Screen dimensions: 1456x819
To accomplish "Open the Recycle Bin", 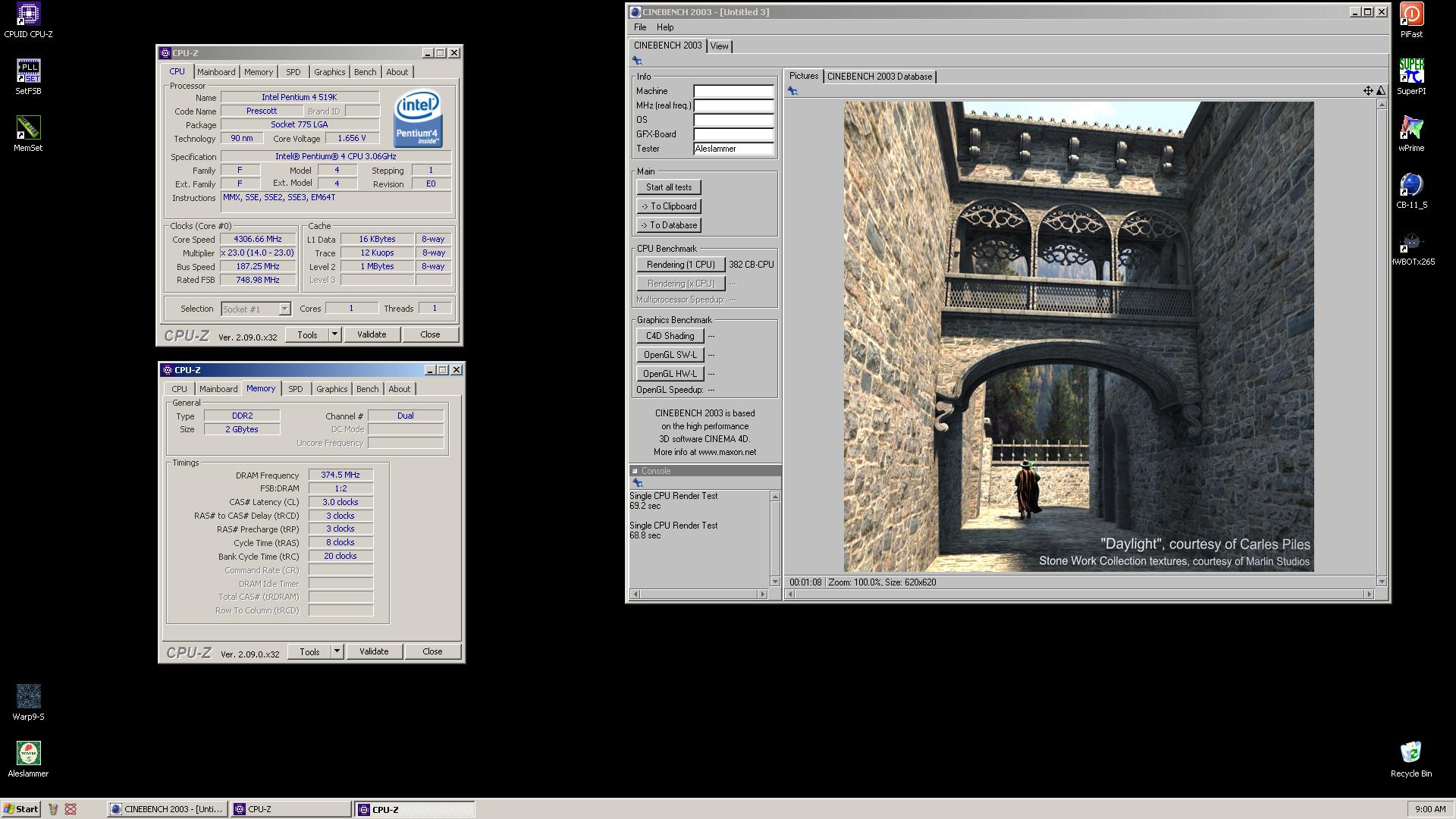I will [x=1411, y=759].
